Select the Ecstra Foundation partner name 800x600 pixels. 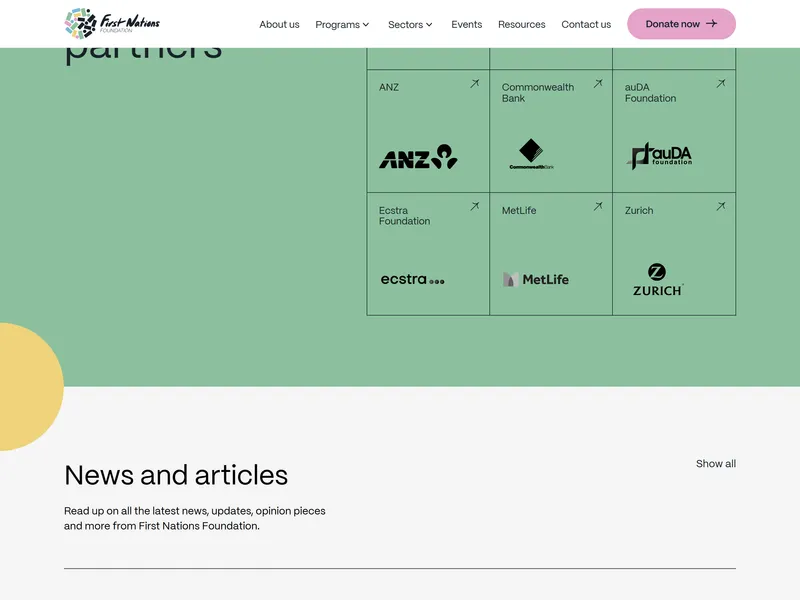coord(404,216)
